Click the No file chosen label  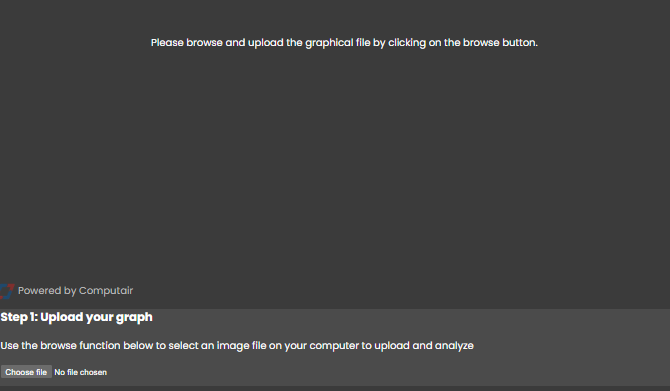(x=80, y=372)
